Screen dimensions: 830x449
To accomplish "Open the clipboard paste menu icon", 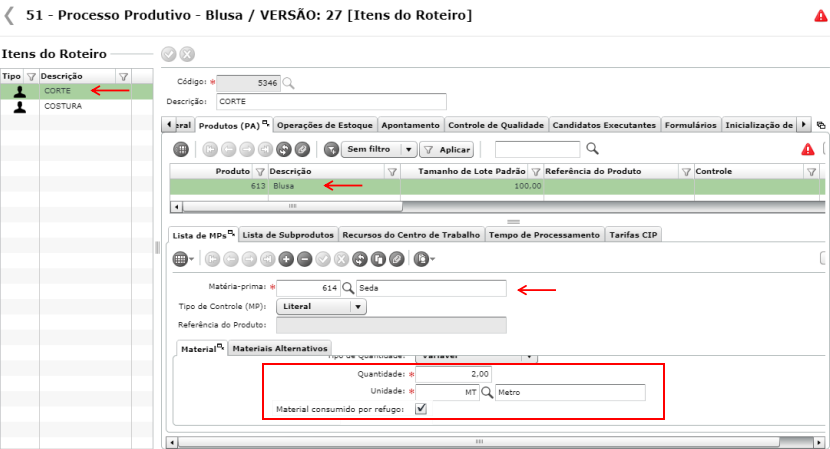I will pyautogui.click(x=424, y=259).
